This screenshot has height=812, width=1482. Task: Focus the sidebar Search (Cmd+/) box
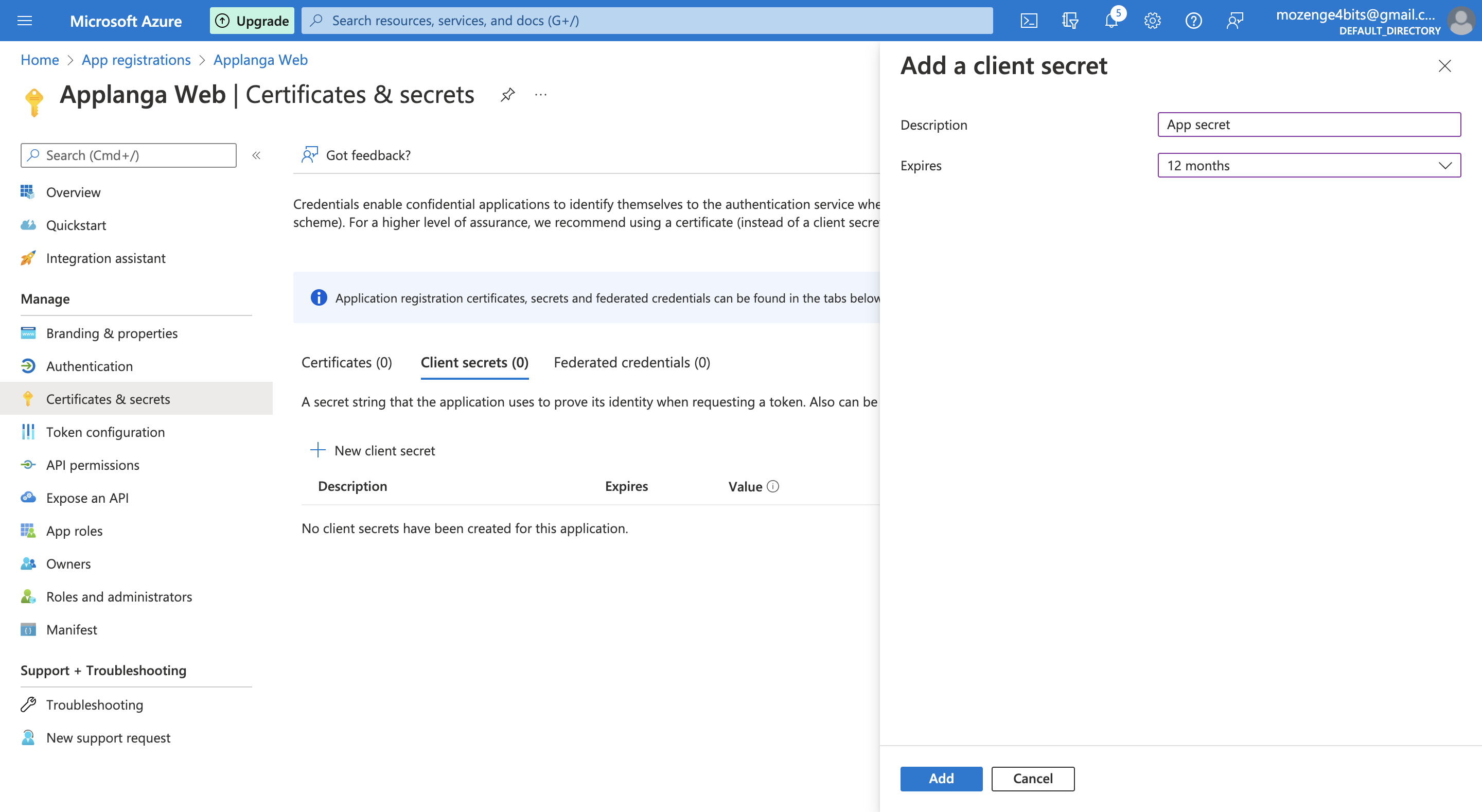coord(128,155)
